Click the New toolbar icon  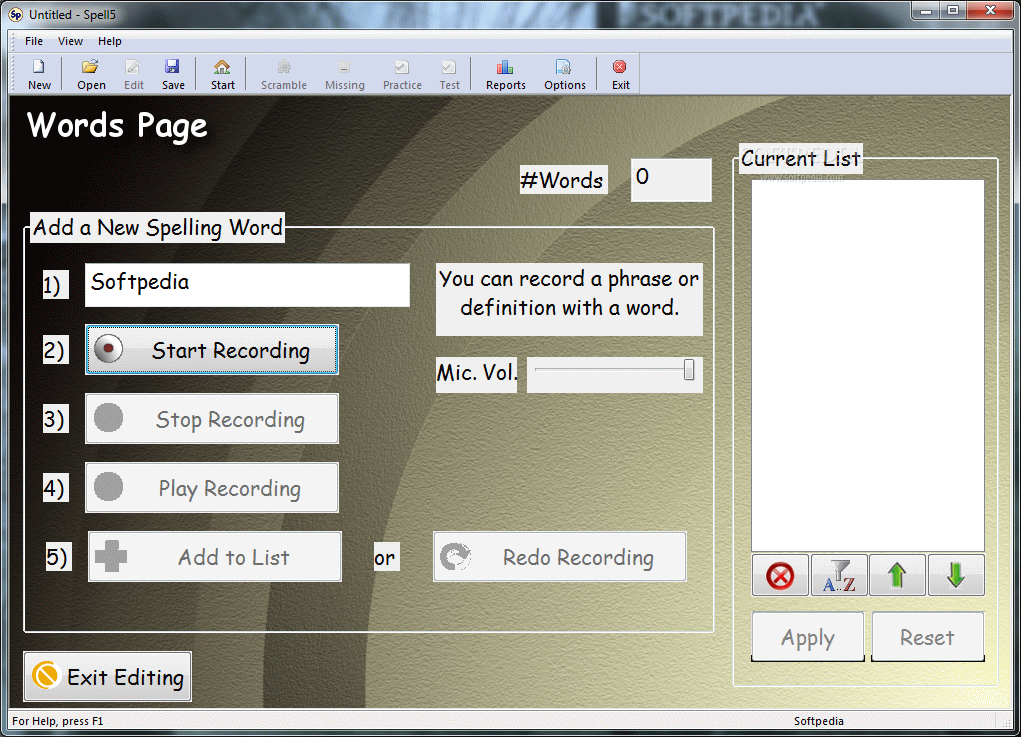click(39, 74)
